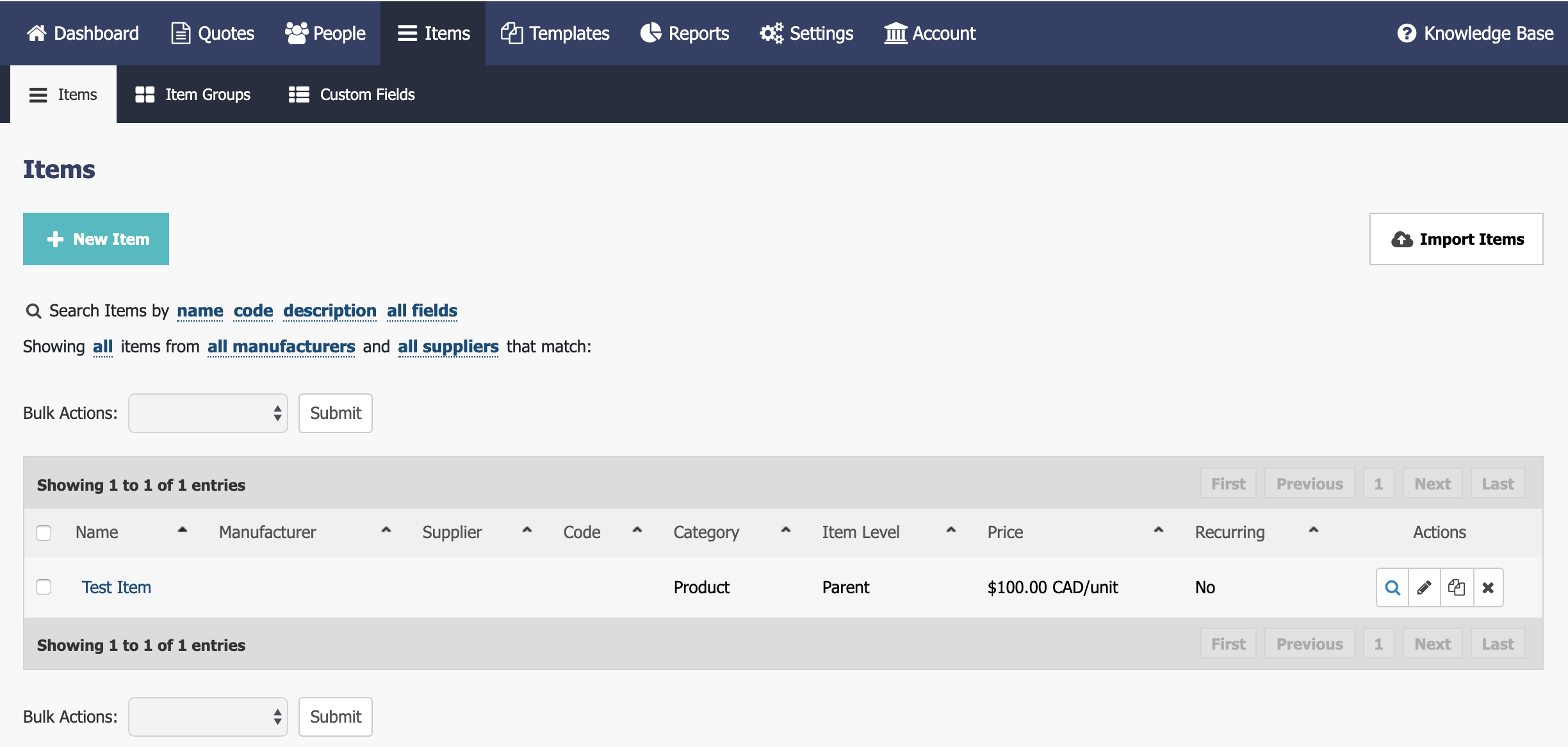Go to Quotes section
Screen dimensions: 1568x747
(213, 33)
